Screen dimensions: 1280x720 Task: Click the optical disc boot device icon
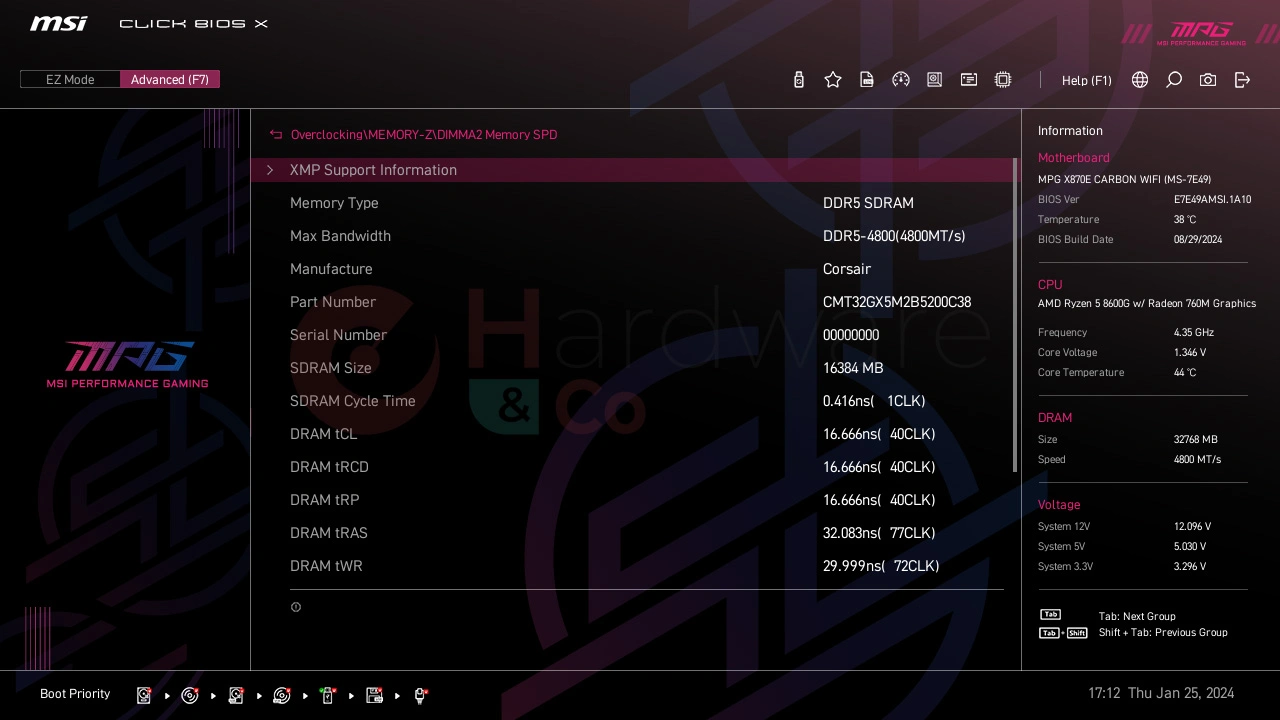190,695
